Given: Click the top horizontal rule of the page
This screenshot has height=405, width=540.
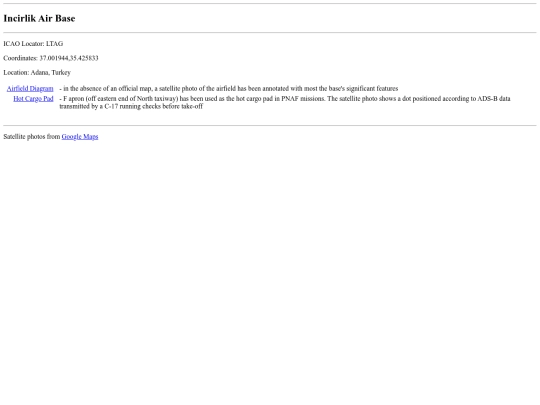Looking at the screenshot, I should (270, 3).
